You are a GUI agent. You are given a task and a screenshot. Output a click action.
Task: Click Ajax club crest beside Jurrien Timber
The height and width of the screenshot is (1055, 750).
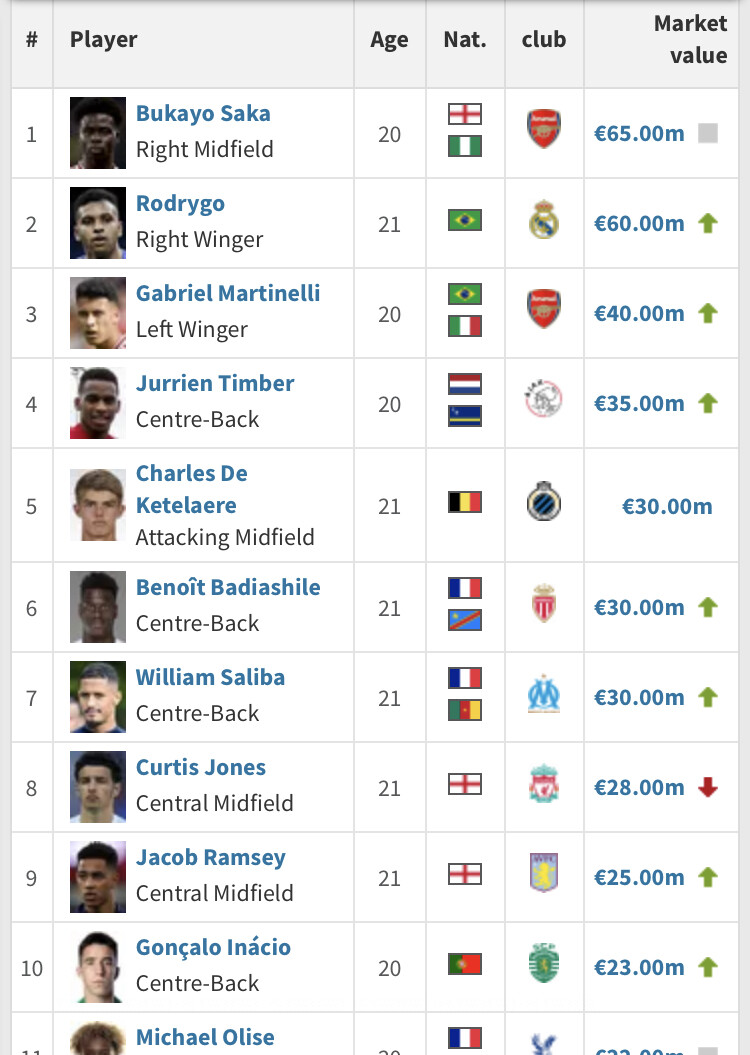point(544,402)
